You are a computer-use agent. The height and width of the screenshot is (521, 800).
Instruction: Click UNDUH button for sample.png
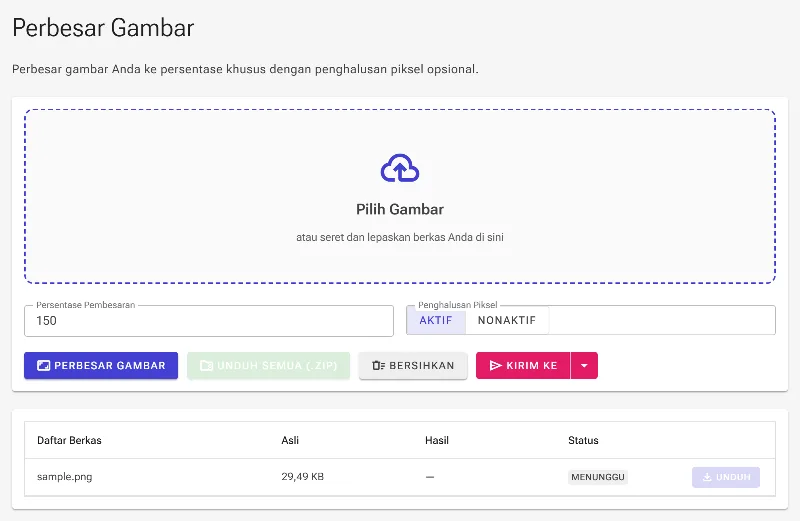(726, 477)
